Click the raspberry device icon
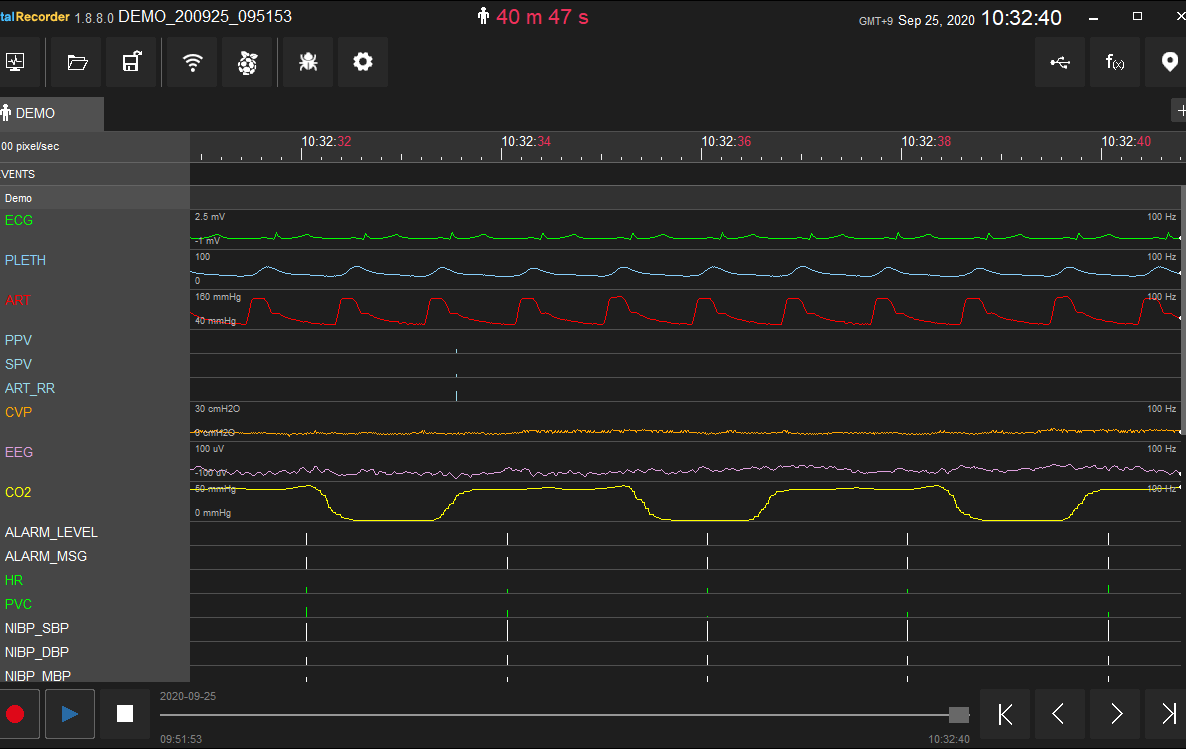This screenshot has width=1186, height=749. (x=247, y=62)
